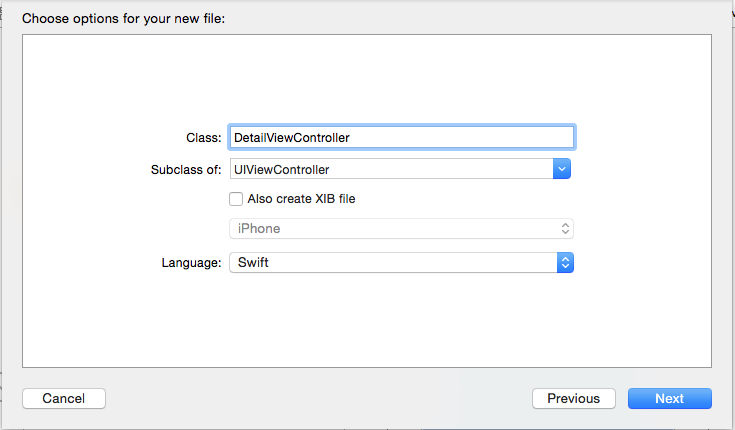Click the 'Class:' field label

coord(203,137)
